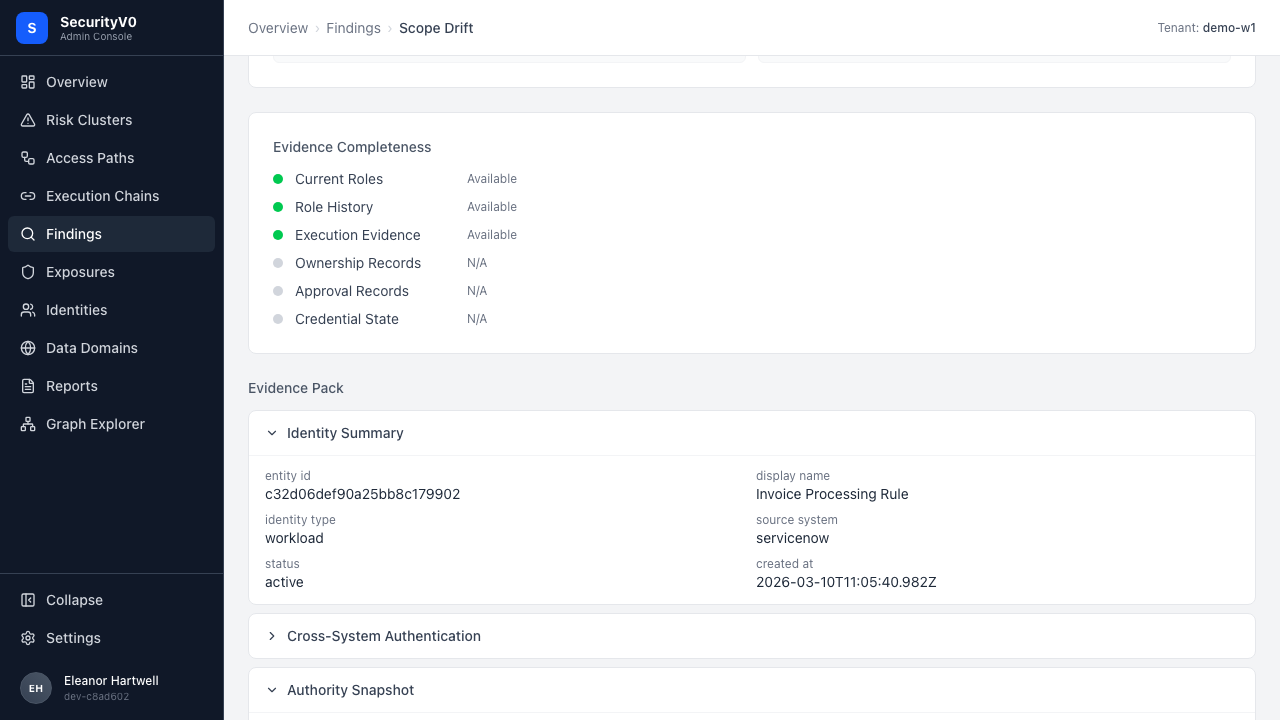Click Current Roles green status dot
The image size is (1280, 720).
point(278,179)
